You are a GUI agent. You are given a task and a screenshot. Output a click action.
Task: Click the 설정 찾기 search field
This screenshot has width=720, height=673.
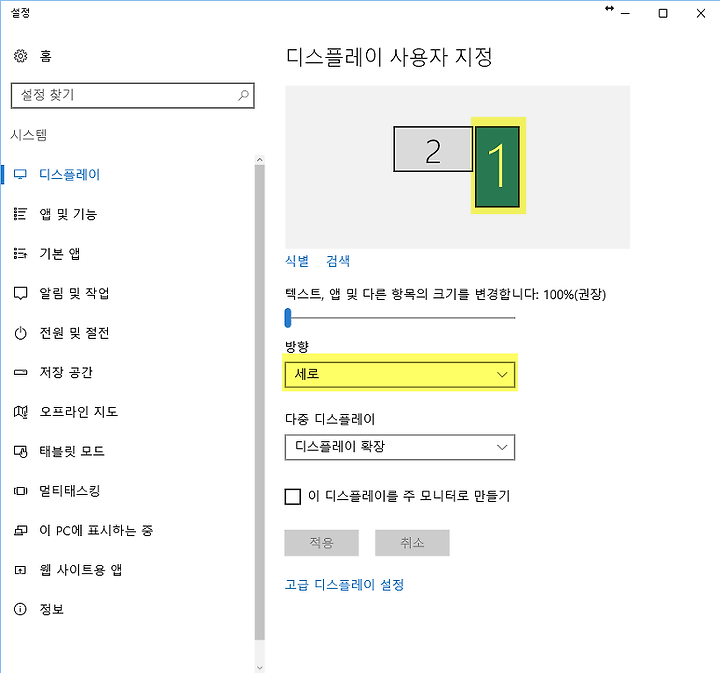pyautogui.click(x=133, y=95)
